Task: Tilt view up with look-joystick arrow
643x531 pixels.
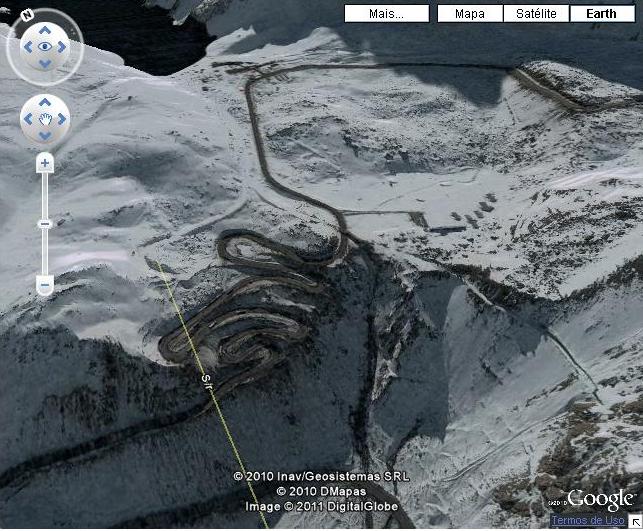Action: click(45, 30)
